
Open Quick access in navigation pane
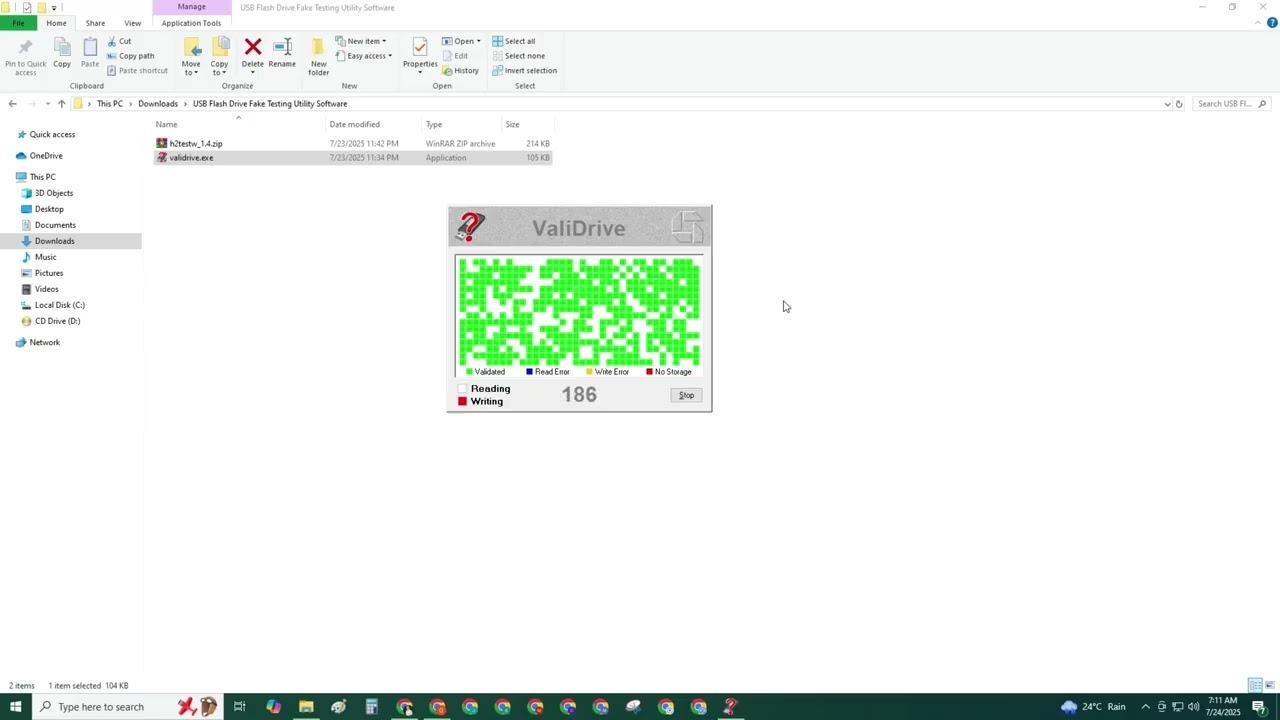coord(52,135)
